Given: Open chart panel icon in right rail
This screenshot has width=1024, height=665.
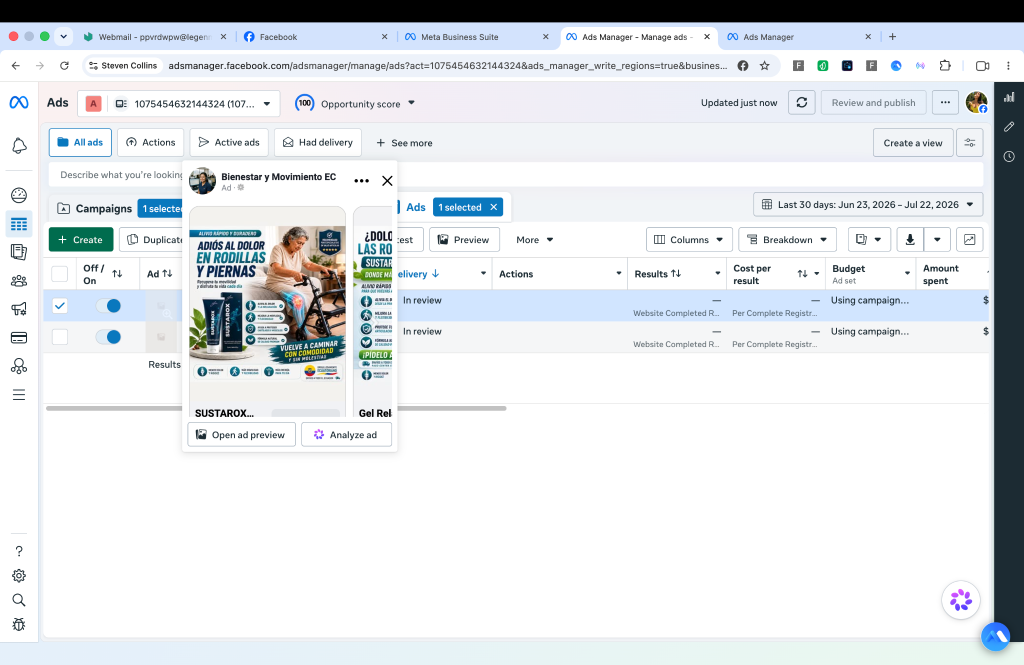Looking at the screenshot, I should click(x=1009, y=97).
